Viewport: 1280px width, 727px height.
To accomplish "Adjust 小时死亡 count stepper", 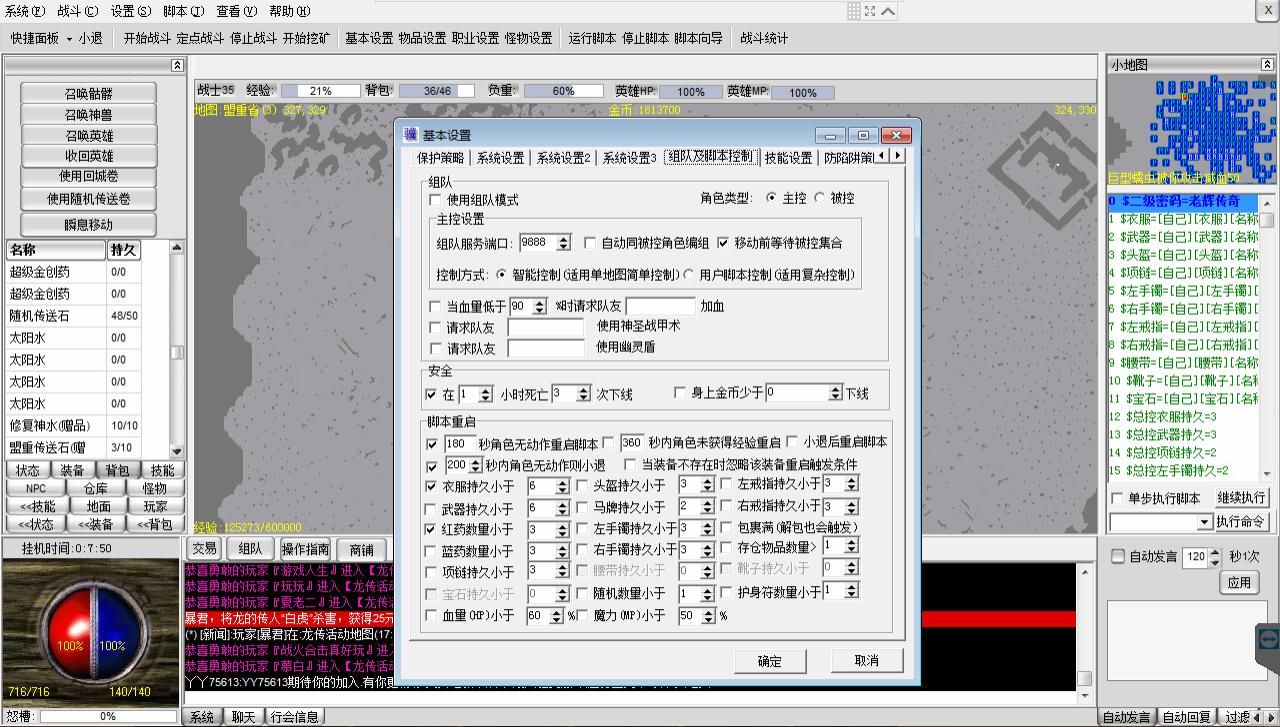I will (584, 394).
